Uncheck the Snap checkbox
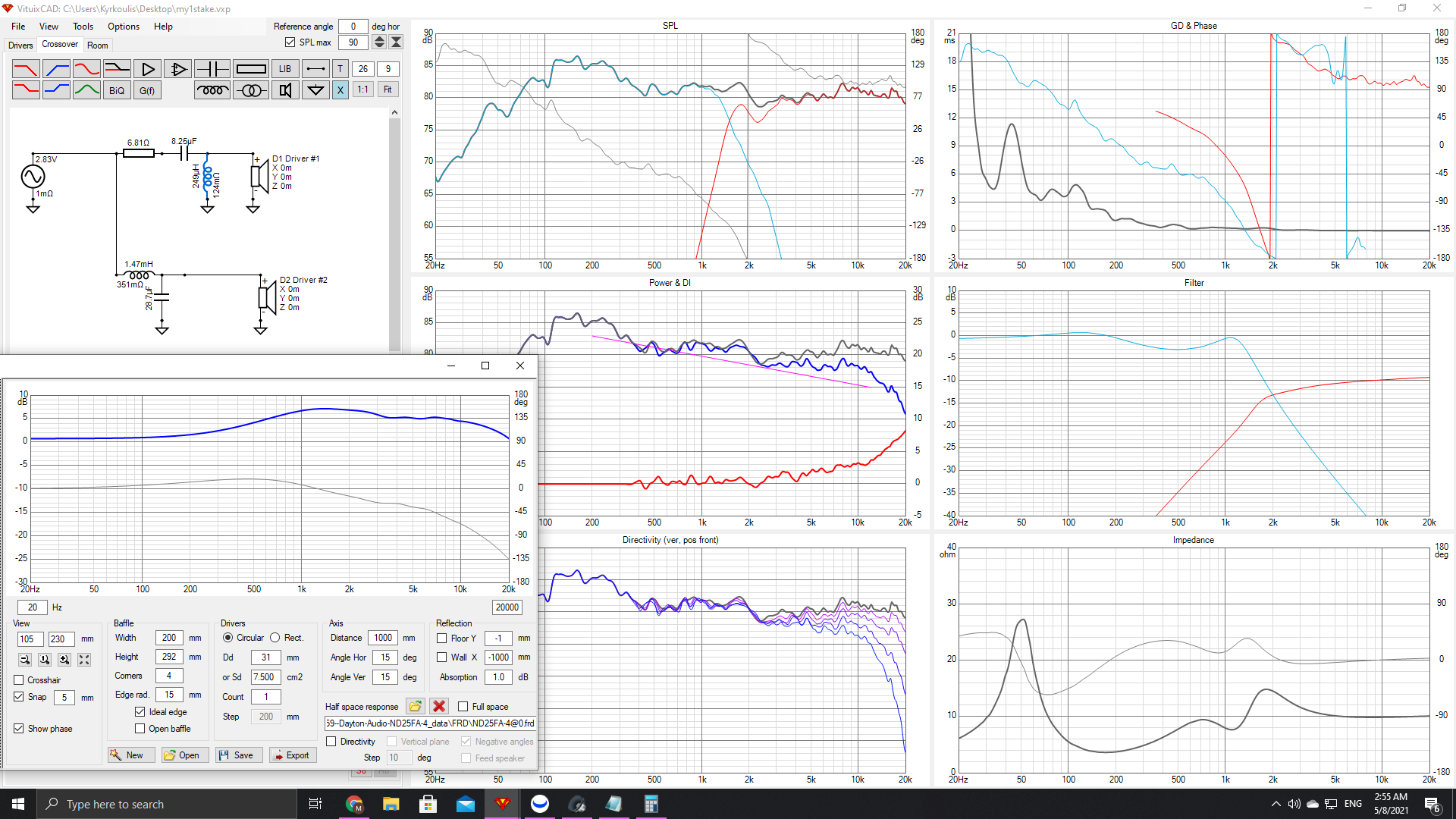The height and width of the screenshot is (819, 1456). pos(19,697)
